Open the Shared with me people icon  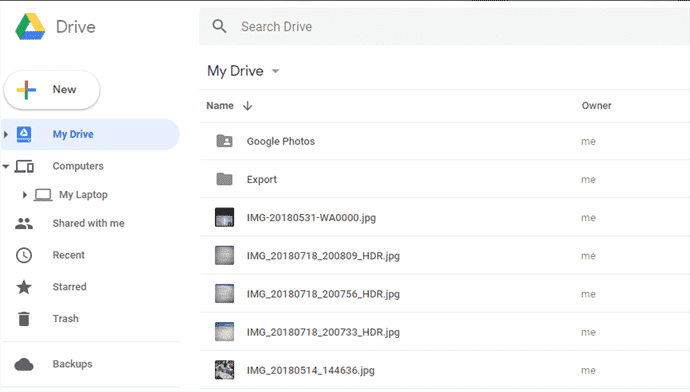pos(24,223)
